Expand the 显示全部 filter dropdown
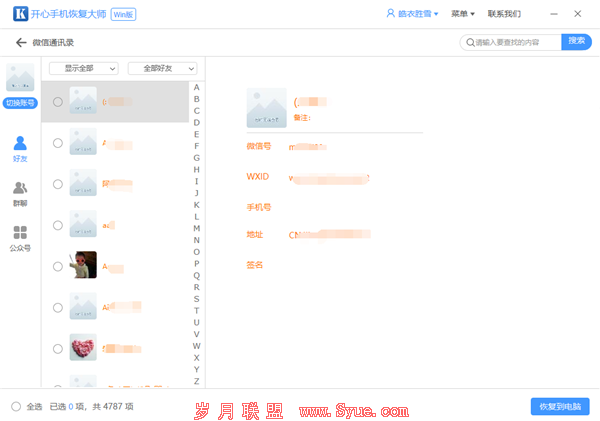The image size is (600, 421). 84,69
